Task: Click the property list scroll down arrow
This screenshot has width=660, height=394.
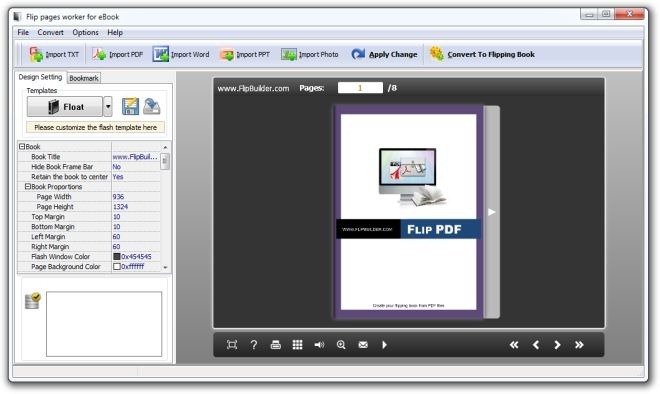Action: pyautogui.click(x=165, y=267)
